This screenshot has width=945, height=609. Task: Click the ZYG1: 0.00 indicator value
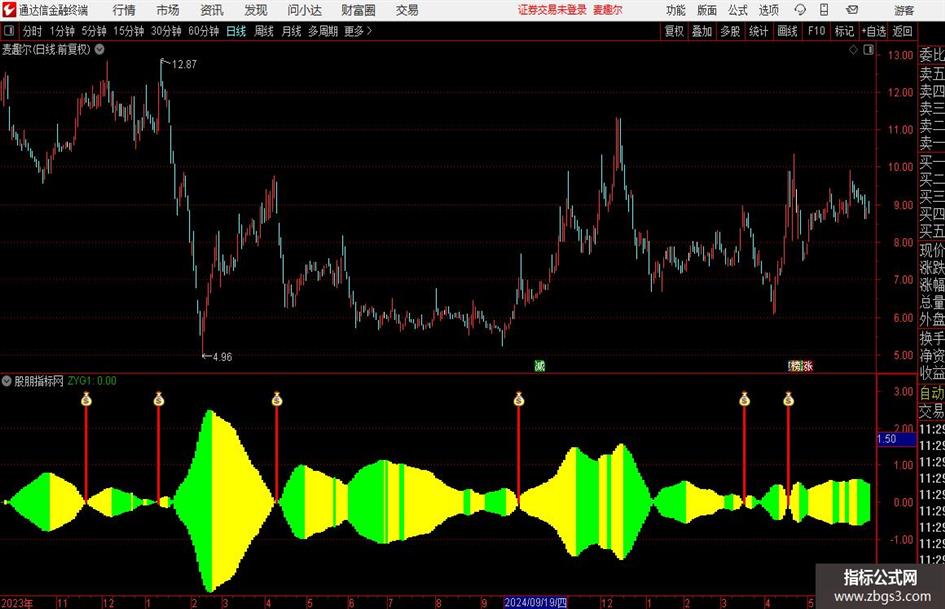92,380
